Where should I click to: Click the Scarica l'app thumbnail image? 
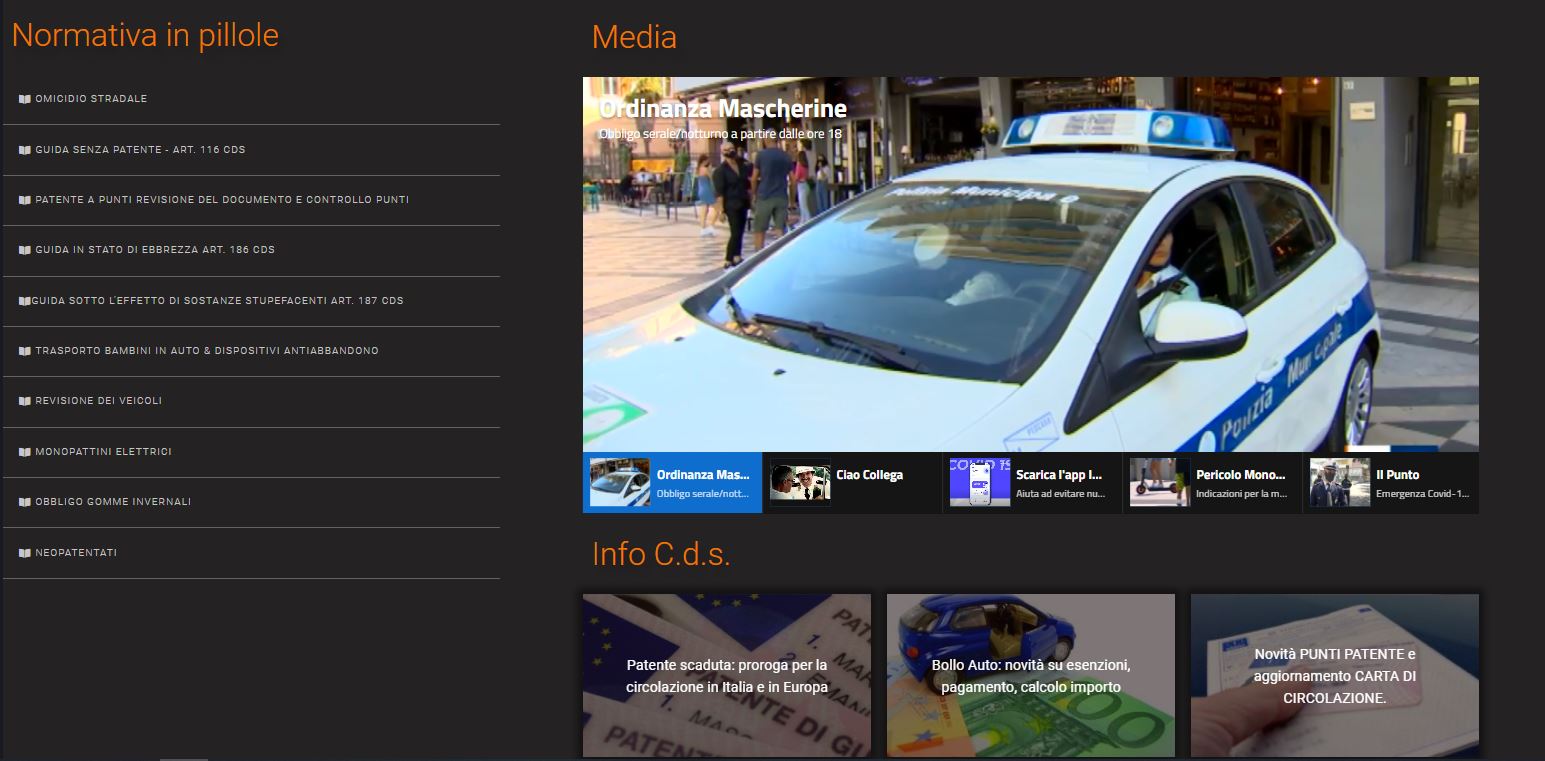(979, 483)
